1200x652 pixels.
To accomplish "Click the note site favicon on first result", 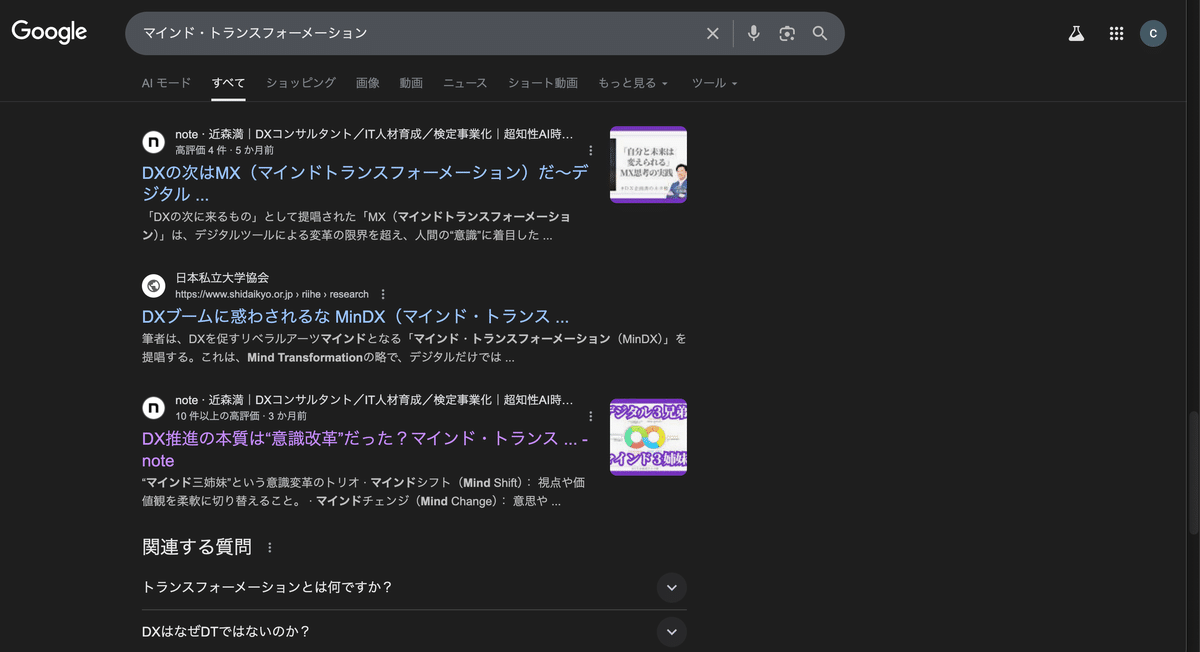I will coord(153,141).
